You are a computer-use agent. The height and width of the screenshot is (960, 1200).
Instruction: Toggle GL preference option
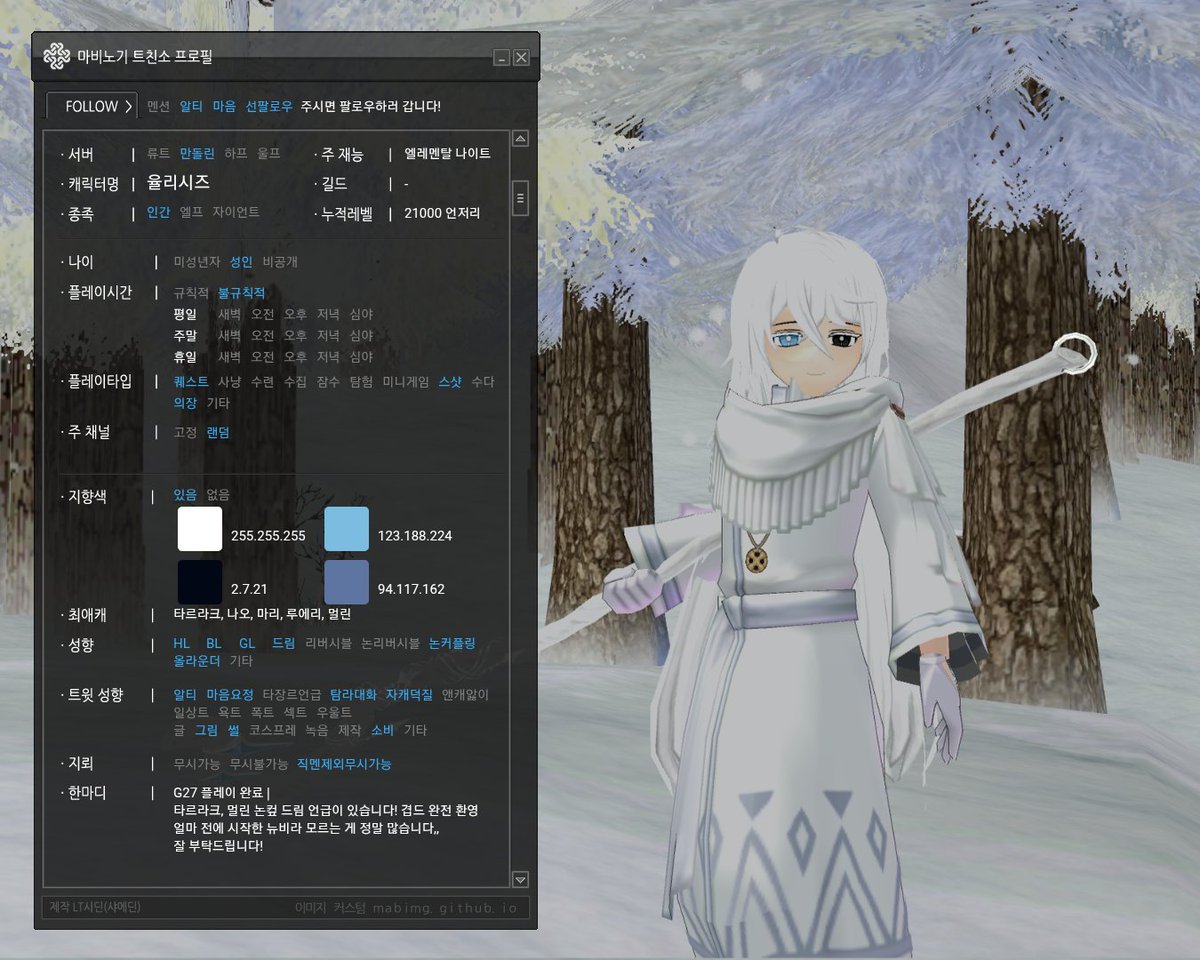pyautogui.click(x=247, y=643)
